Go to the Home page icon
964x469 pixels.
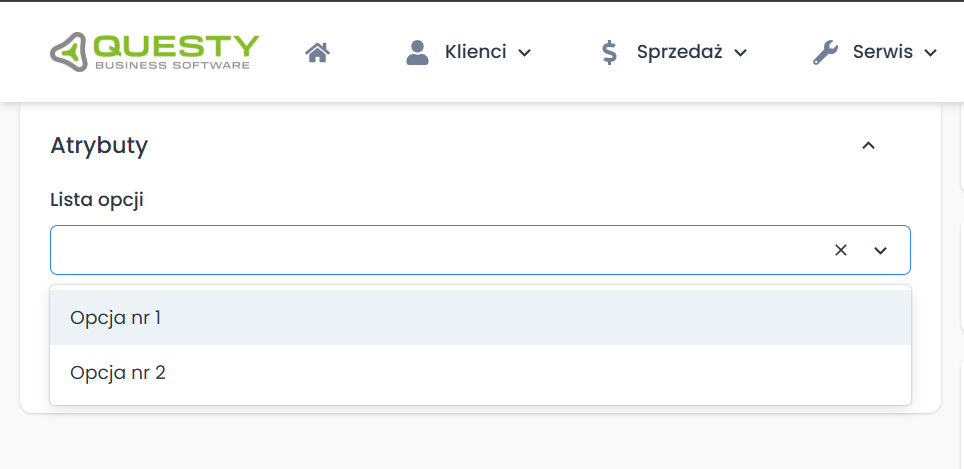(317, 52)
